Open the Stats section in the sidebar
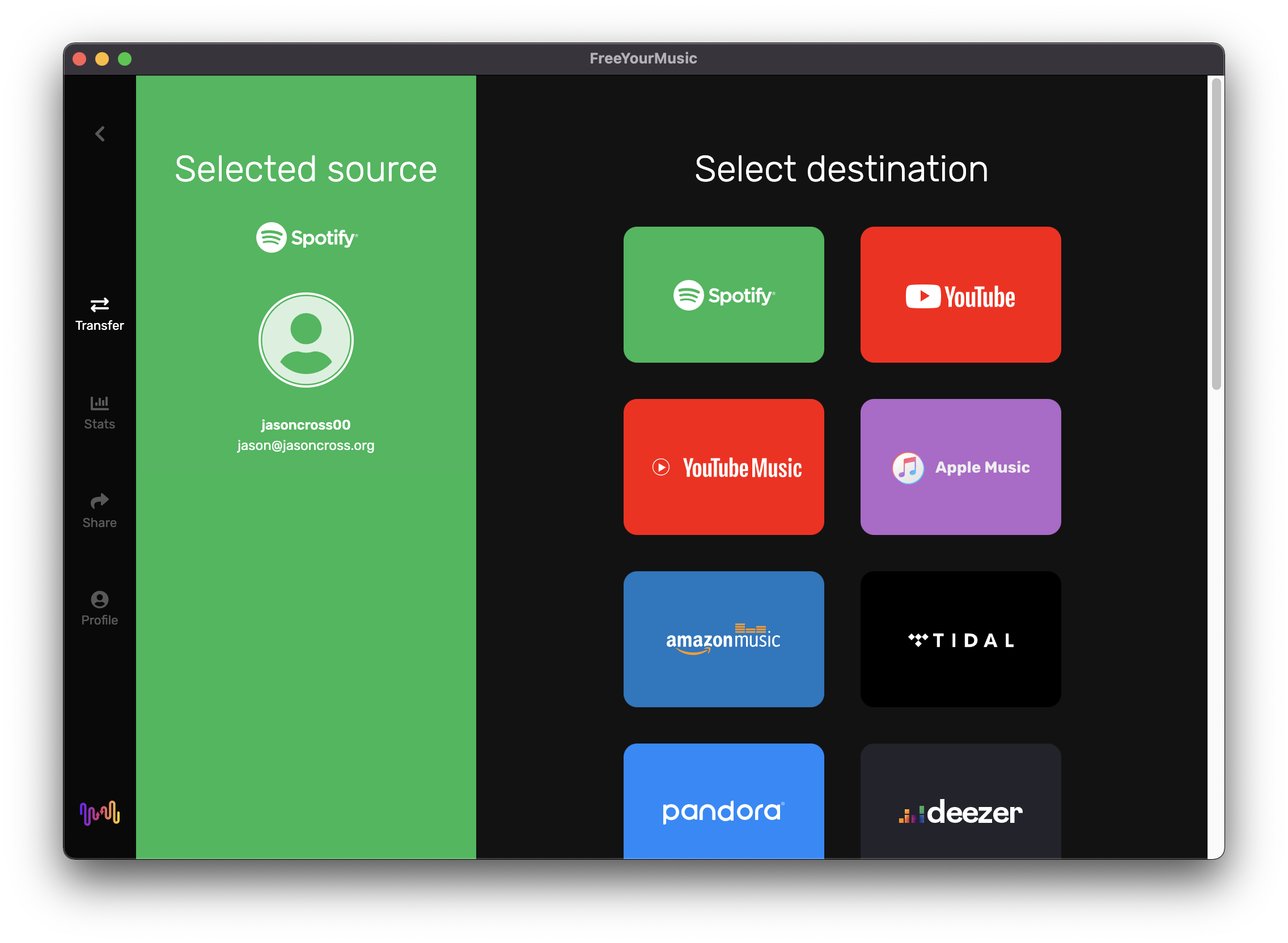Screen dimensions: 1288x943 [x=99, y=413]
